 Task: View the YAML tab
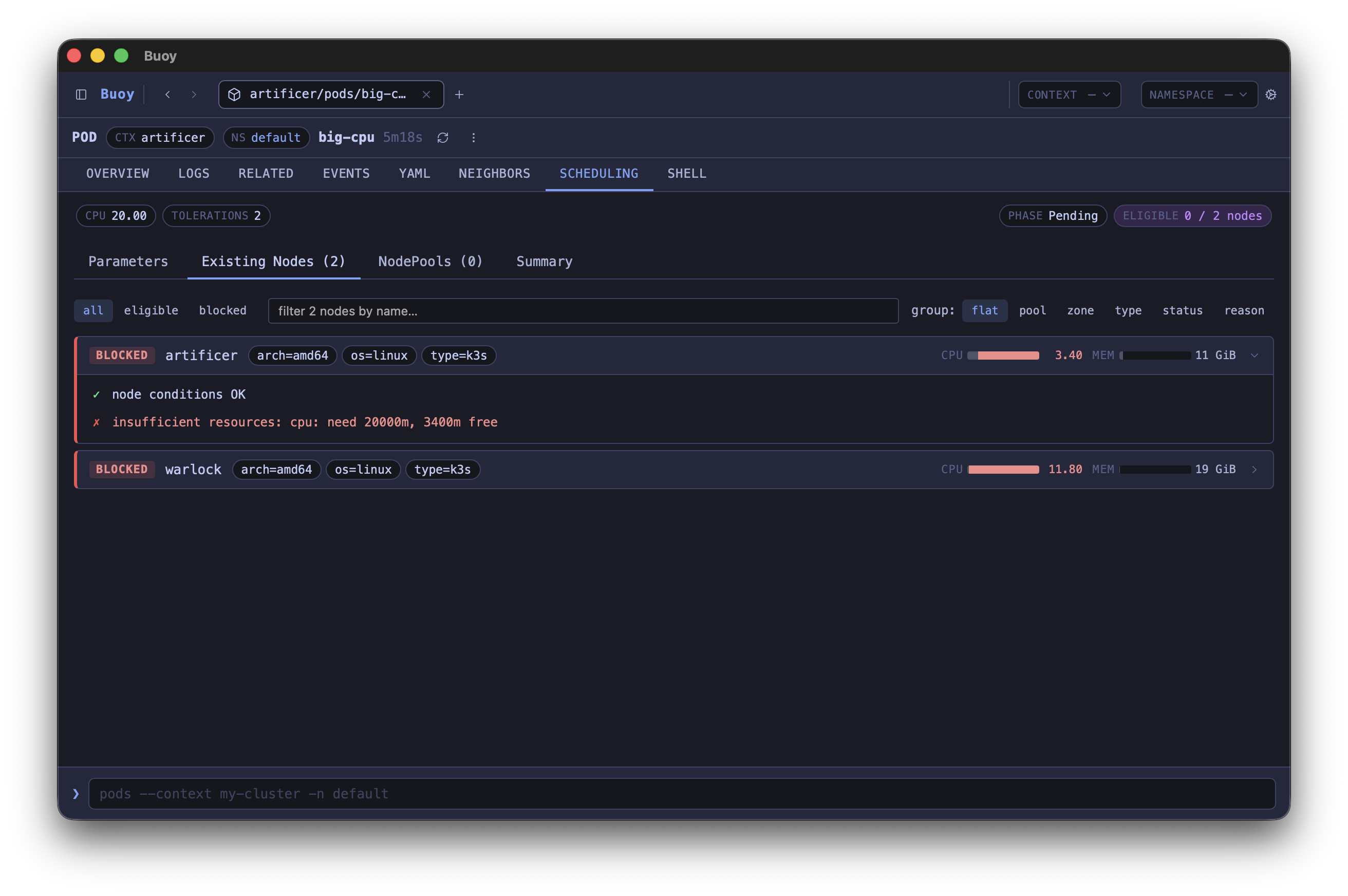[414, 173]
